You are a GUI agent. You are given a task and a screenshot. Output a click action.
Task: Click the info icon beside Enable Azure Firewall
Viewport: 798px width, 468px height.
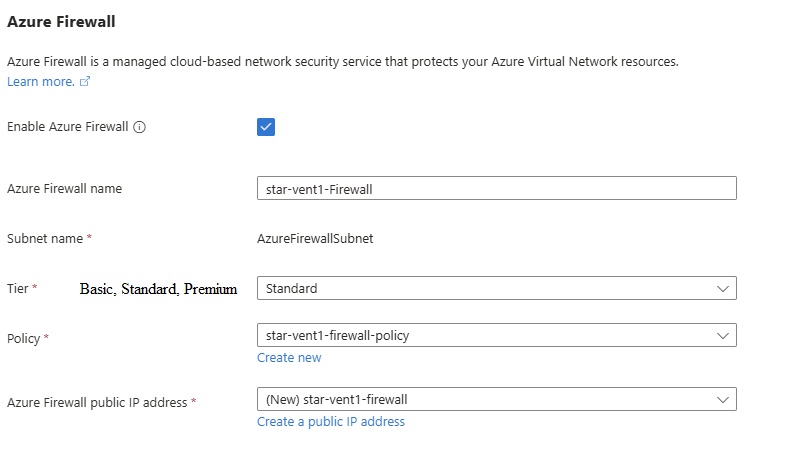pos(140,128)
